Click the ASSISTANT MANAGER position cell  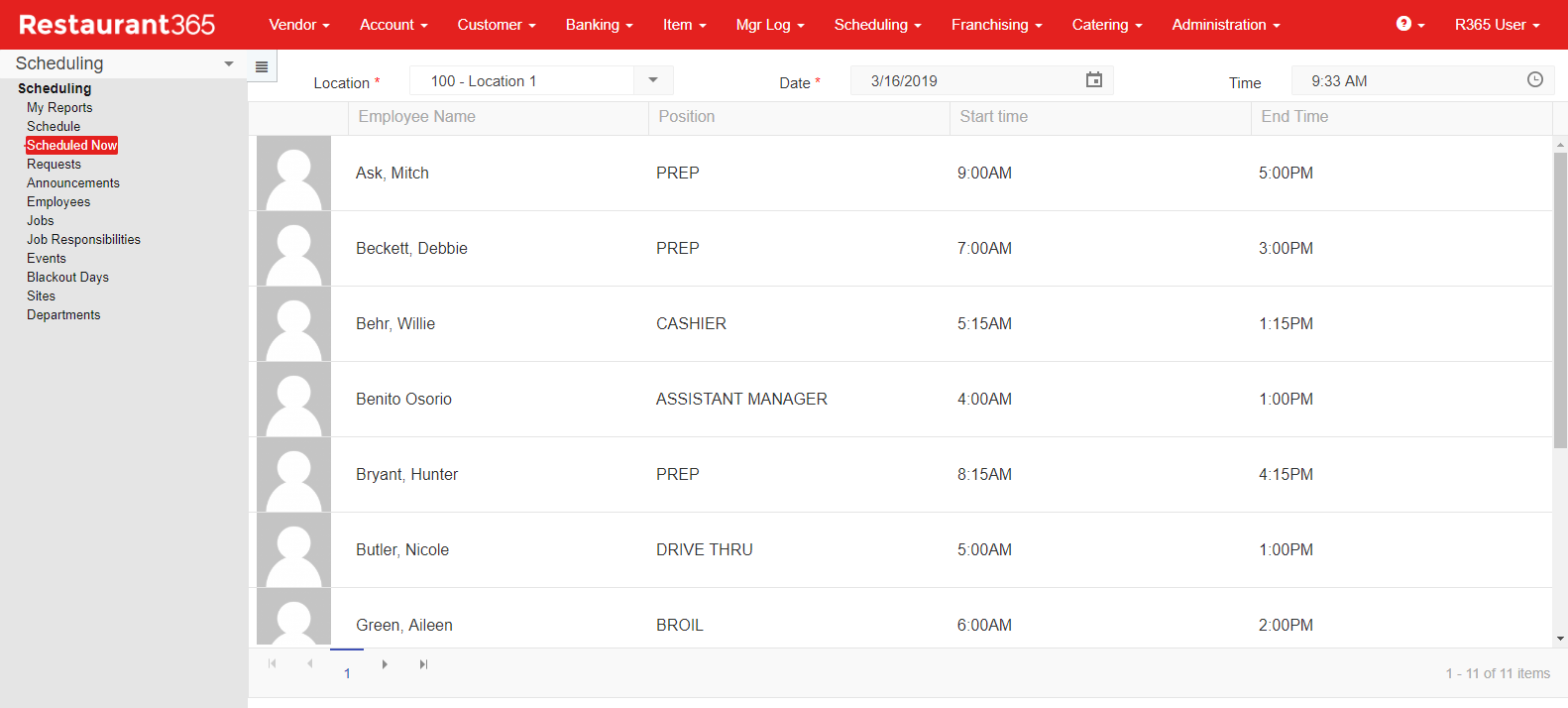click(741, 400)
